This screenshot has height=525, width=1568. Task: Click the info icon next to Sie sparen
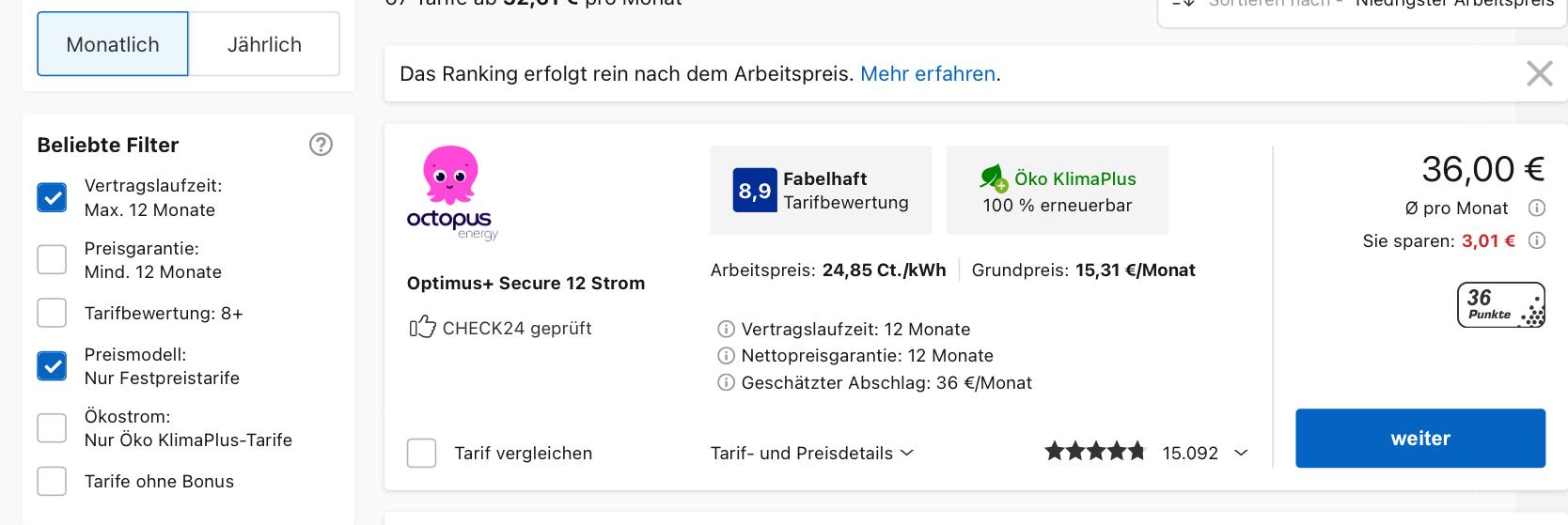pyautogui.click(x=1537, y=241)
